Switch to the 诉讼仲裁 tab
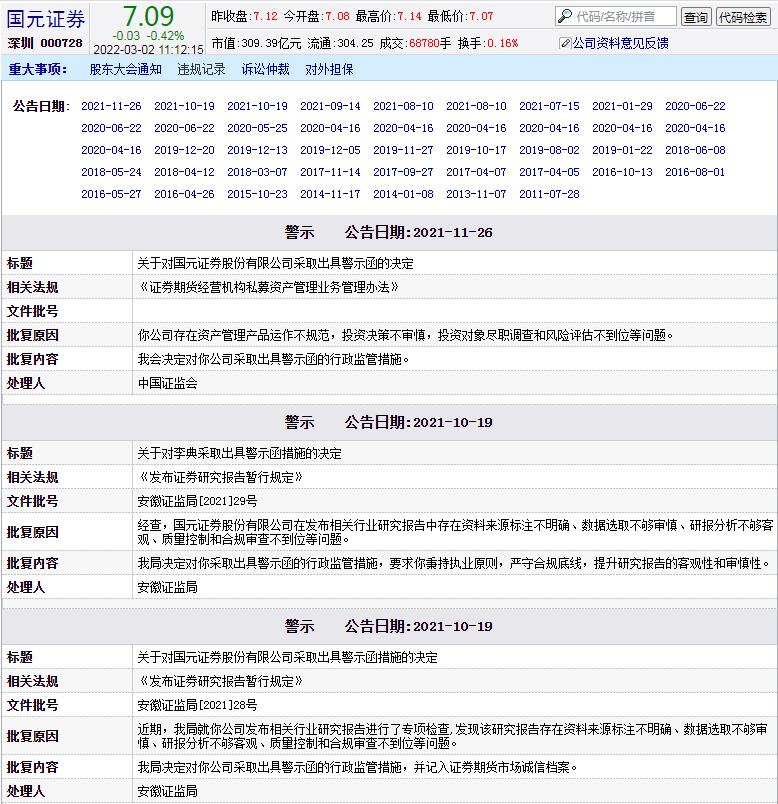This screenshot has width=778, height=804. point(266,69)
